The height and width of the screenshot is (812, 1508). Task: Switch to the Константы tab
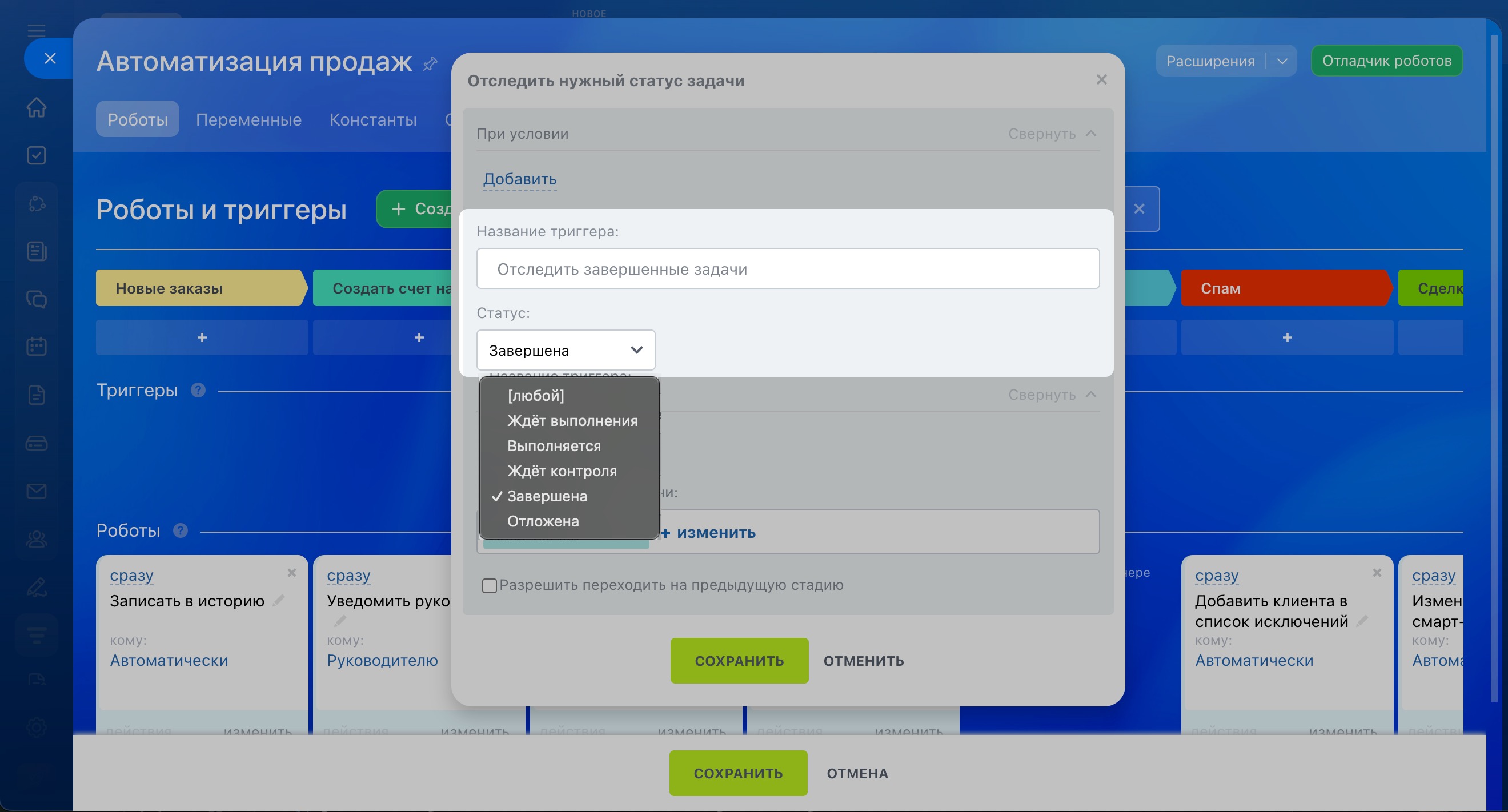pos(373,119)
